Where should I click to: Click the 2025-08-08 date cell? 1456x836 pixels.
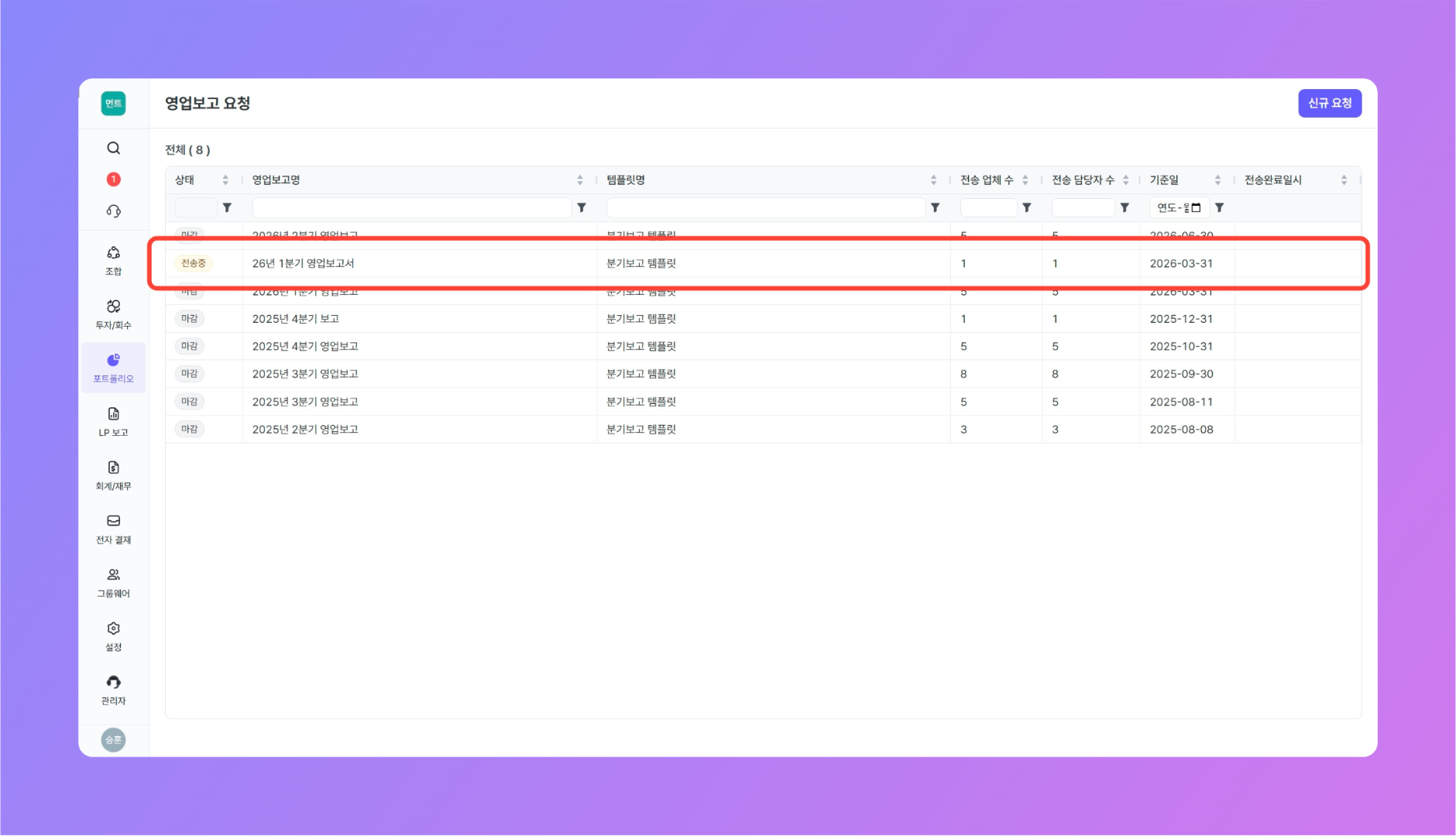1181,429
